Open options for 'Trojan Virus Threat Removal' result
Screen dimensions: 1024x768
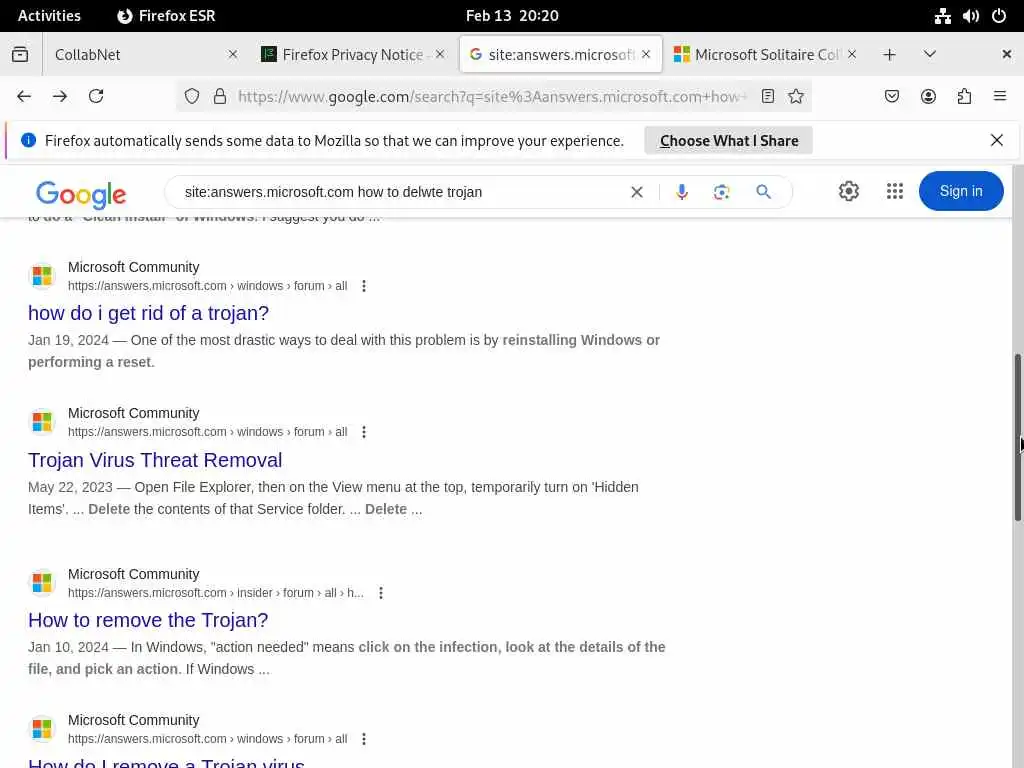coord(364,432)
